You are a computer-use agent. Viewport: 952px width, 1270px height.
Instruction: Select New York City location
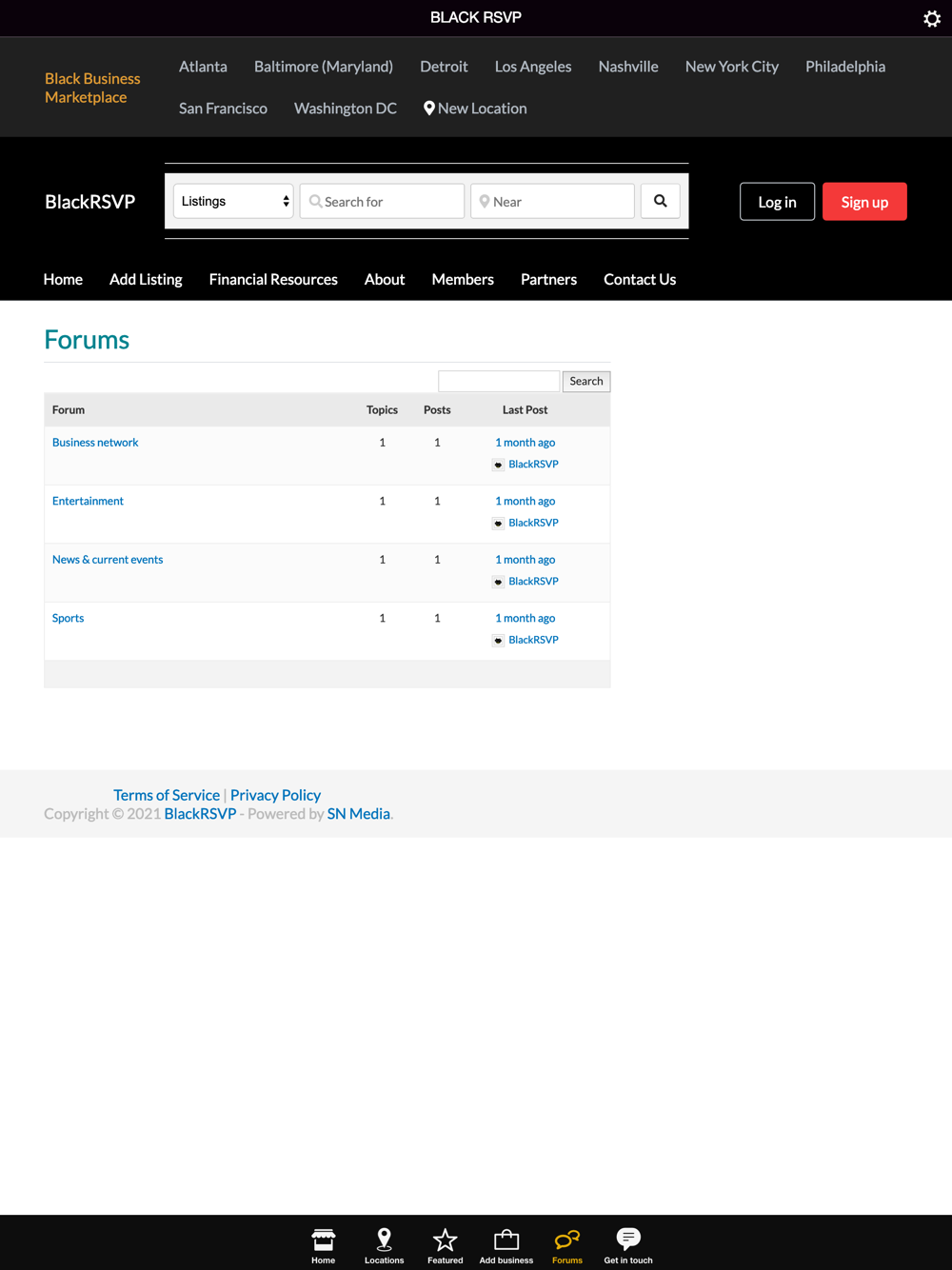coord(732,67)
